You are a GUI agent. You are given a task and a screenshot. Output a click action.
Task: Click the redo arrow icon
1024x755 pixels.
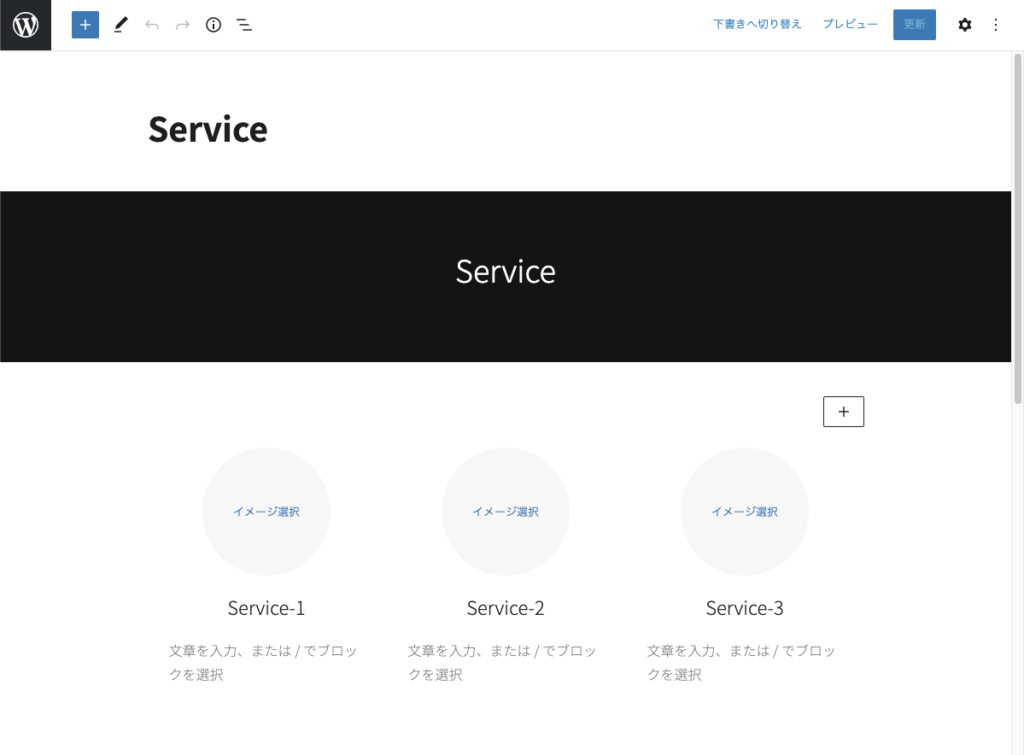coord(182,25)
